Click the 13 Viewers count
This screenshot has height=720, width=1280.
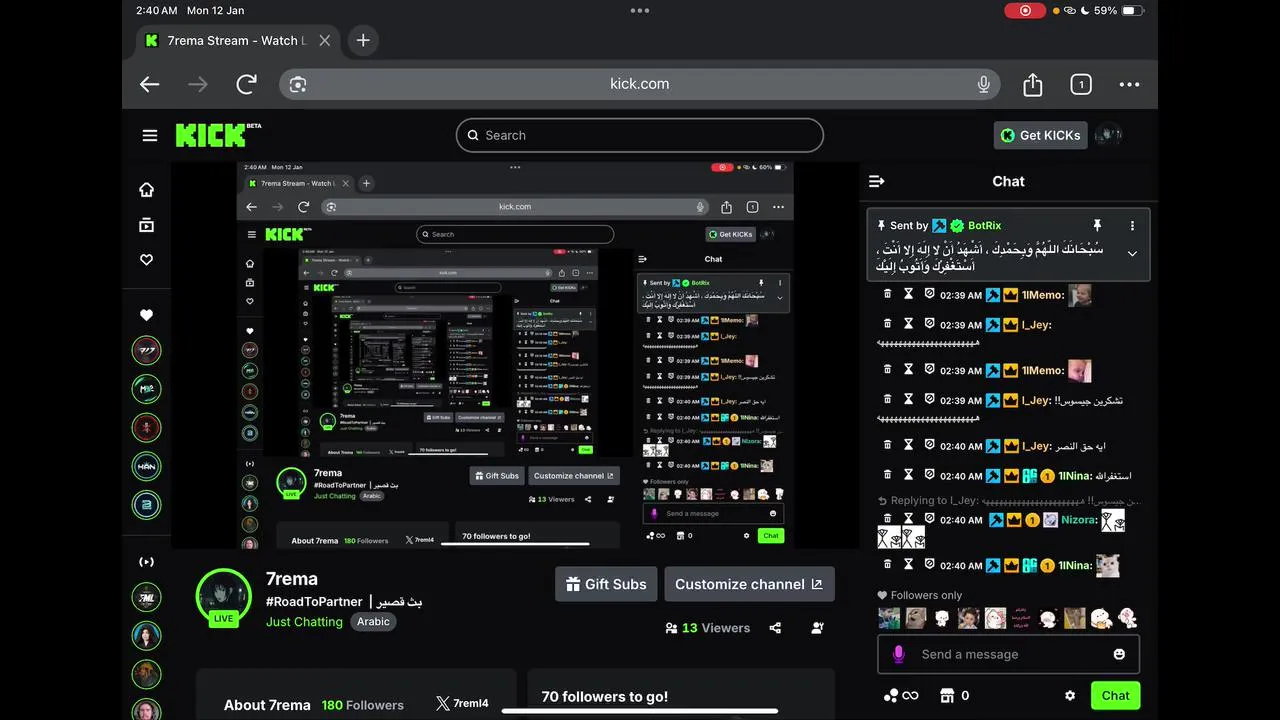[707, 628]
